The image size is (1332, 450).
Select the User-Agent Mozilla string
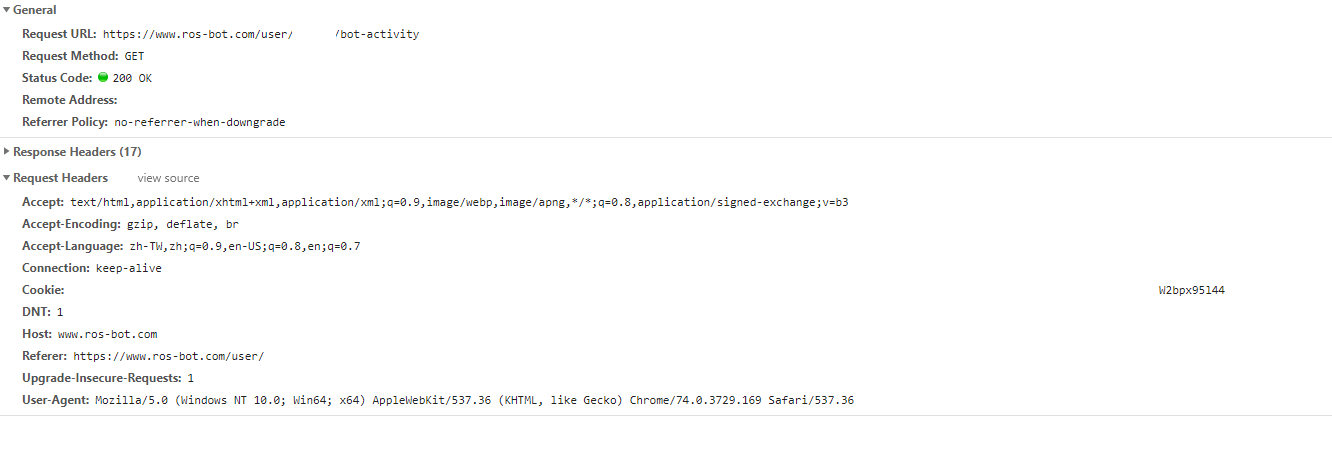click(474, 400)
